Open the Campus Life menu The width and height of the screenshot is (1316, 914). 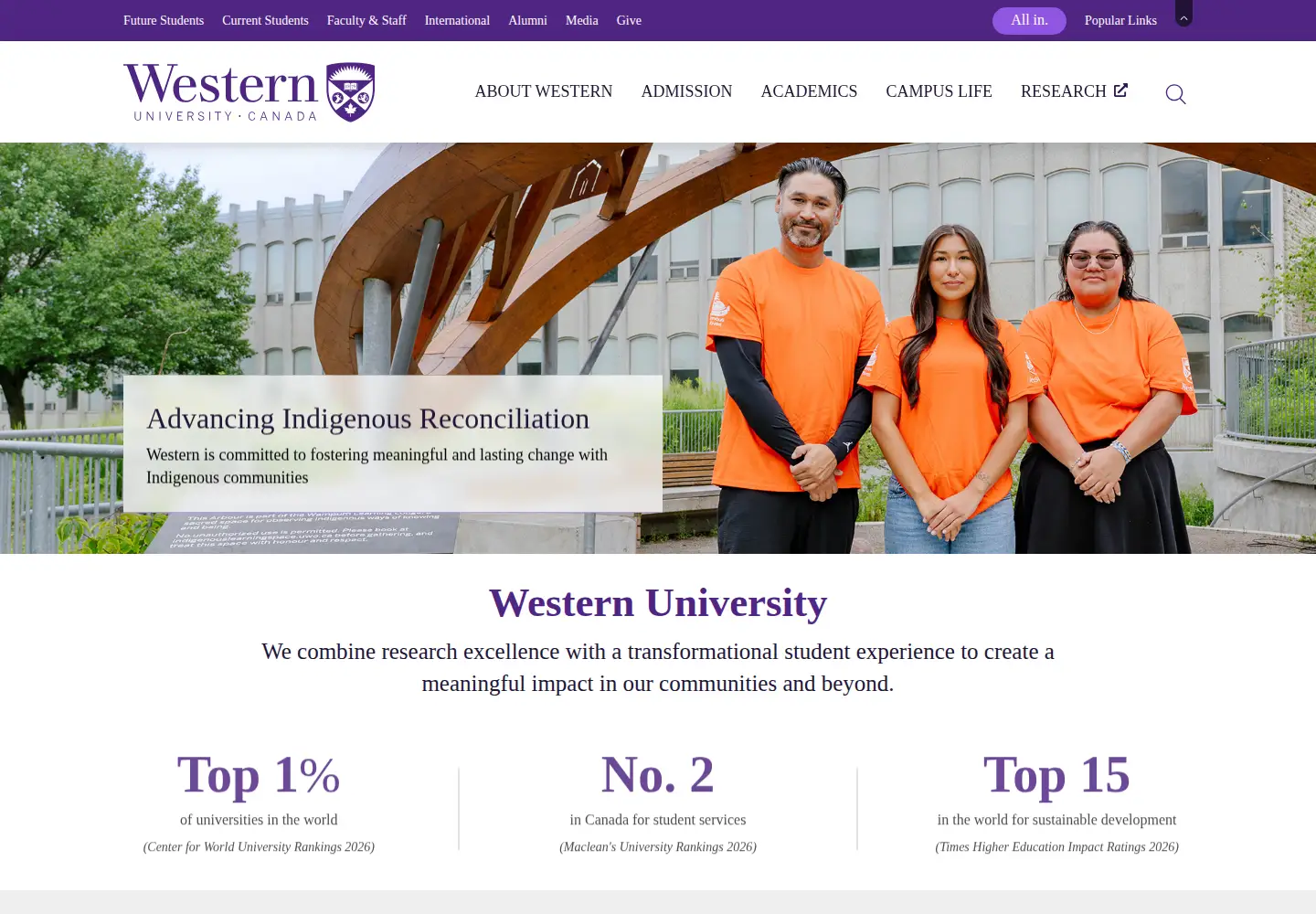[939, 91]
